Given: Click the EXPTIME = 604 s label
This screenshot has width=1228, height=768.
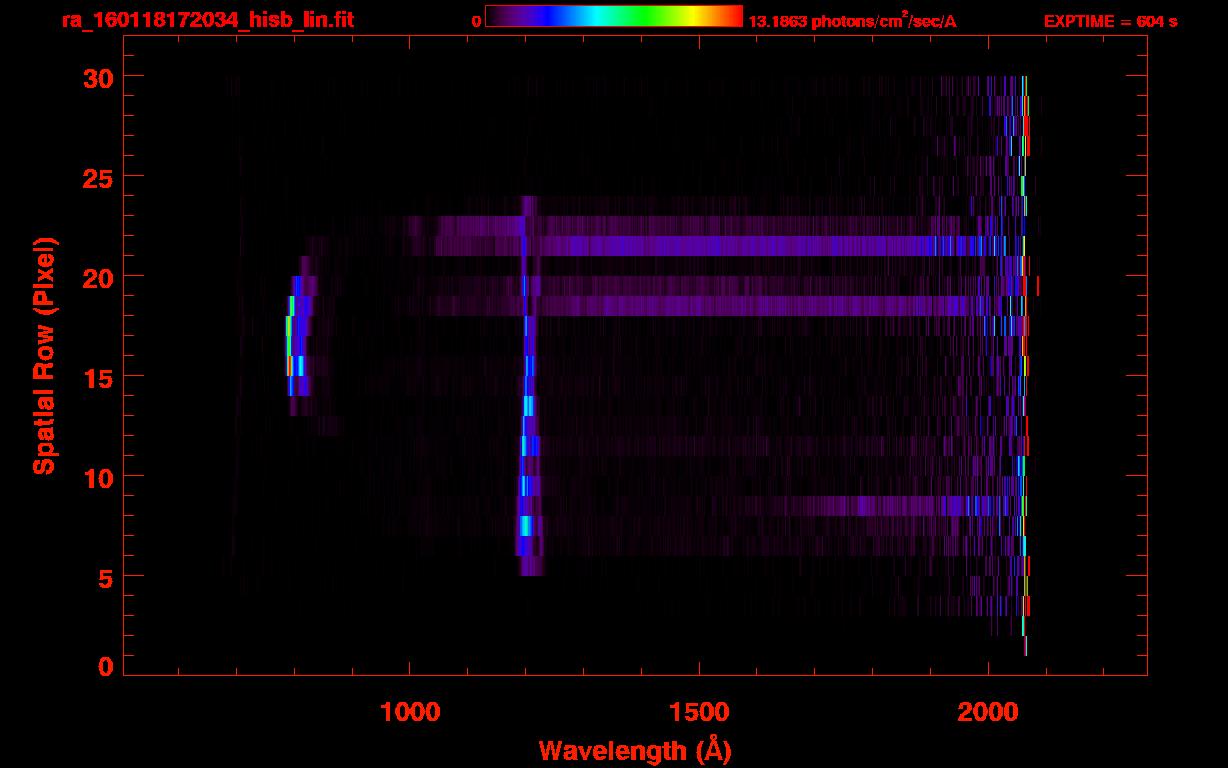Looking at the screenshot, I should (x=1110, y=21).
